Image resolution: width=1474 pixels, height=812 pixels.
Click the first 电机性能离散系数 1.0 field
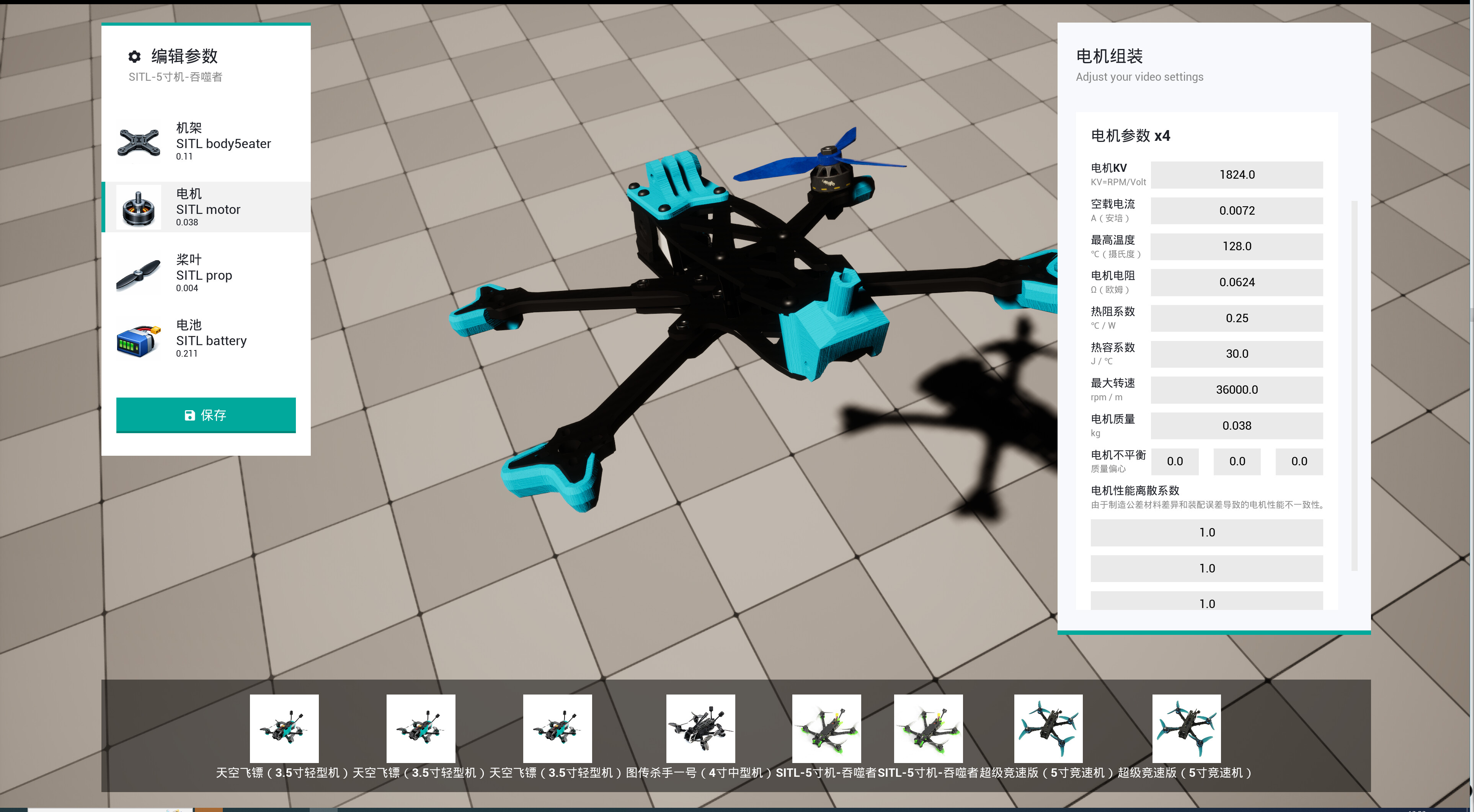1207,533
